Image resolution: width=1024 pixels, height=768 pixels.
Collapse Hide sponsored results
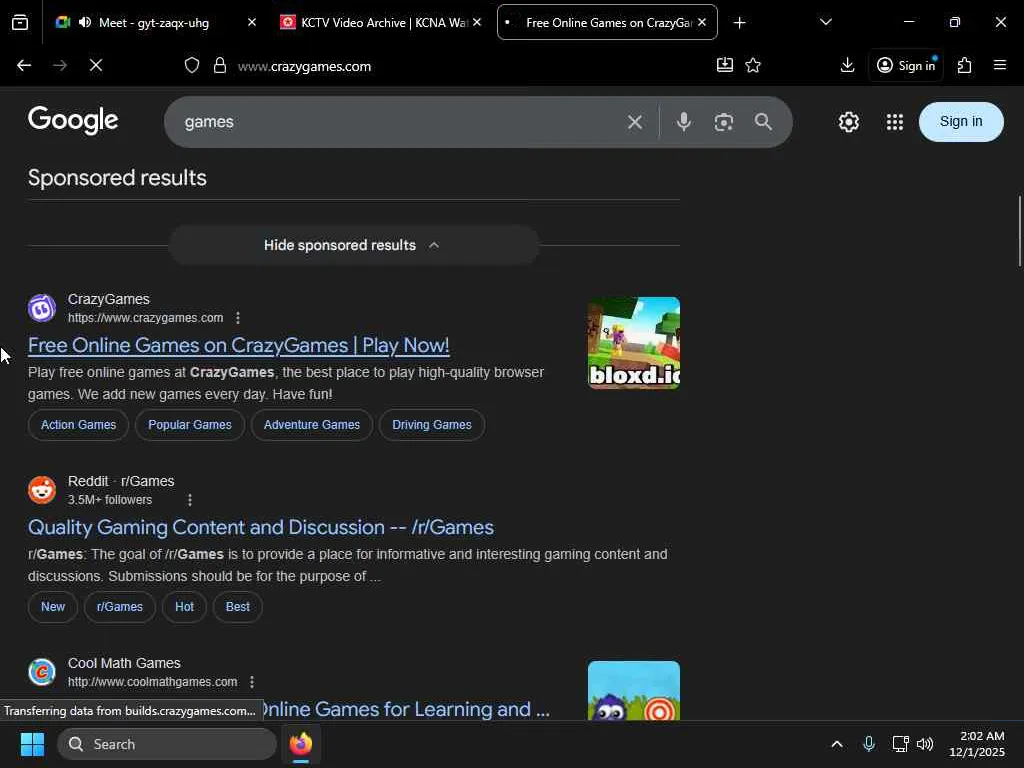pyautogui.click(x=353, y=245)
